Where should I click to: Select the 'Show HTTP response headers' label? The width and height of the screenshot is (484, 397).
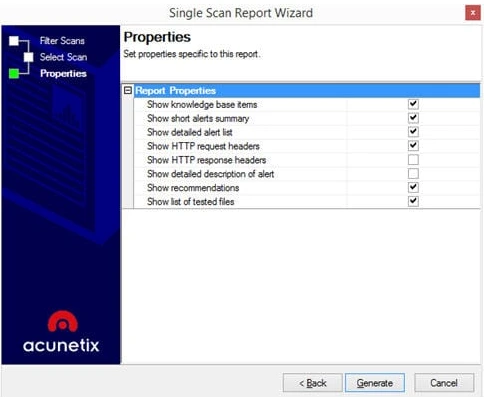click(x=207, y=160)
